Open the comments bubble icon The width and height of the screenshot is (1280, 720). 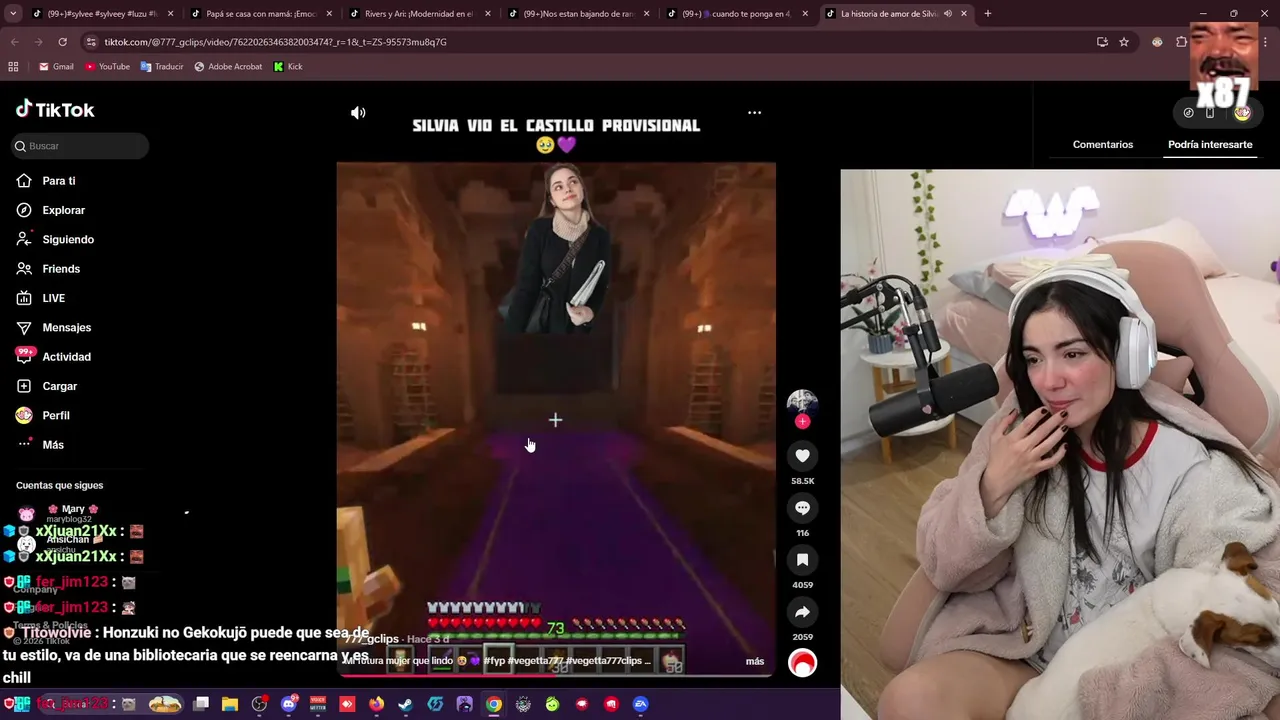tap(802, 508)
